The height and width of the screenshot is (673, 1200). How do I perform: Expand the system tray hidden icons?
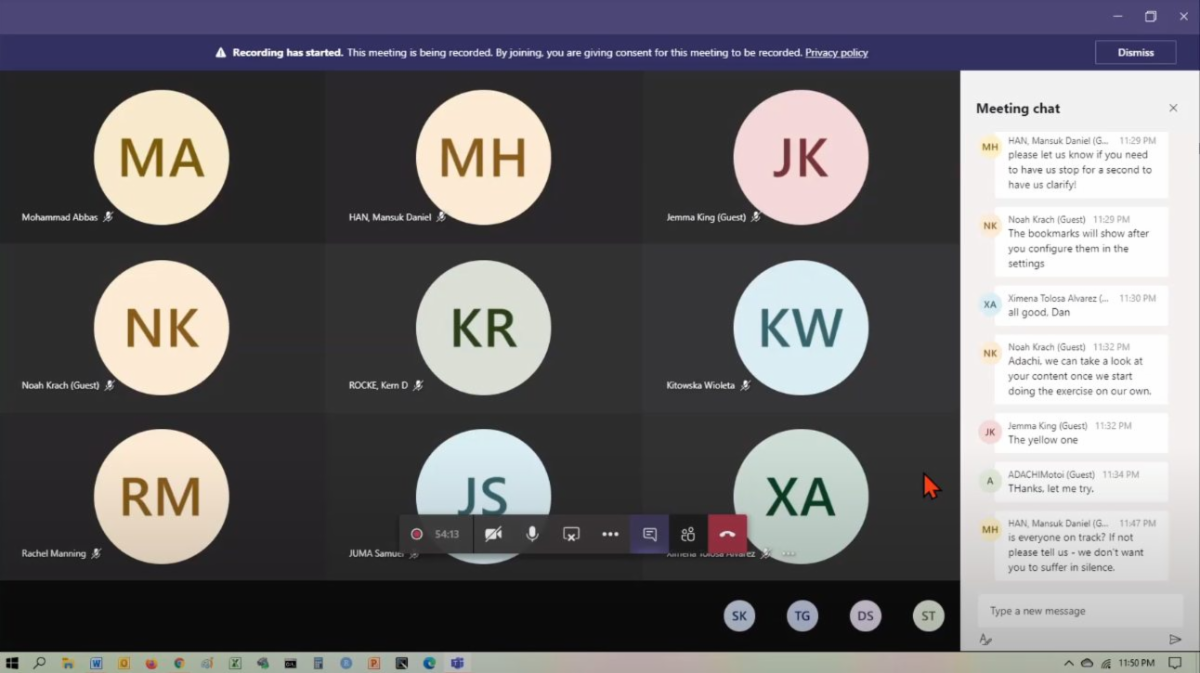(1069, 663)
